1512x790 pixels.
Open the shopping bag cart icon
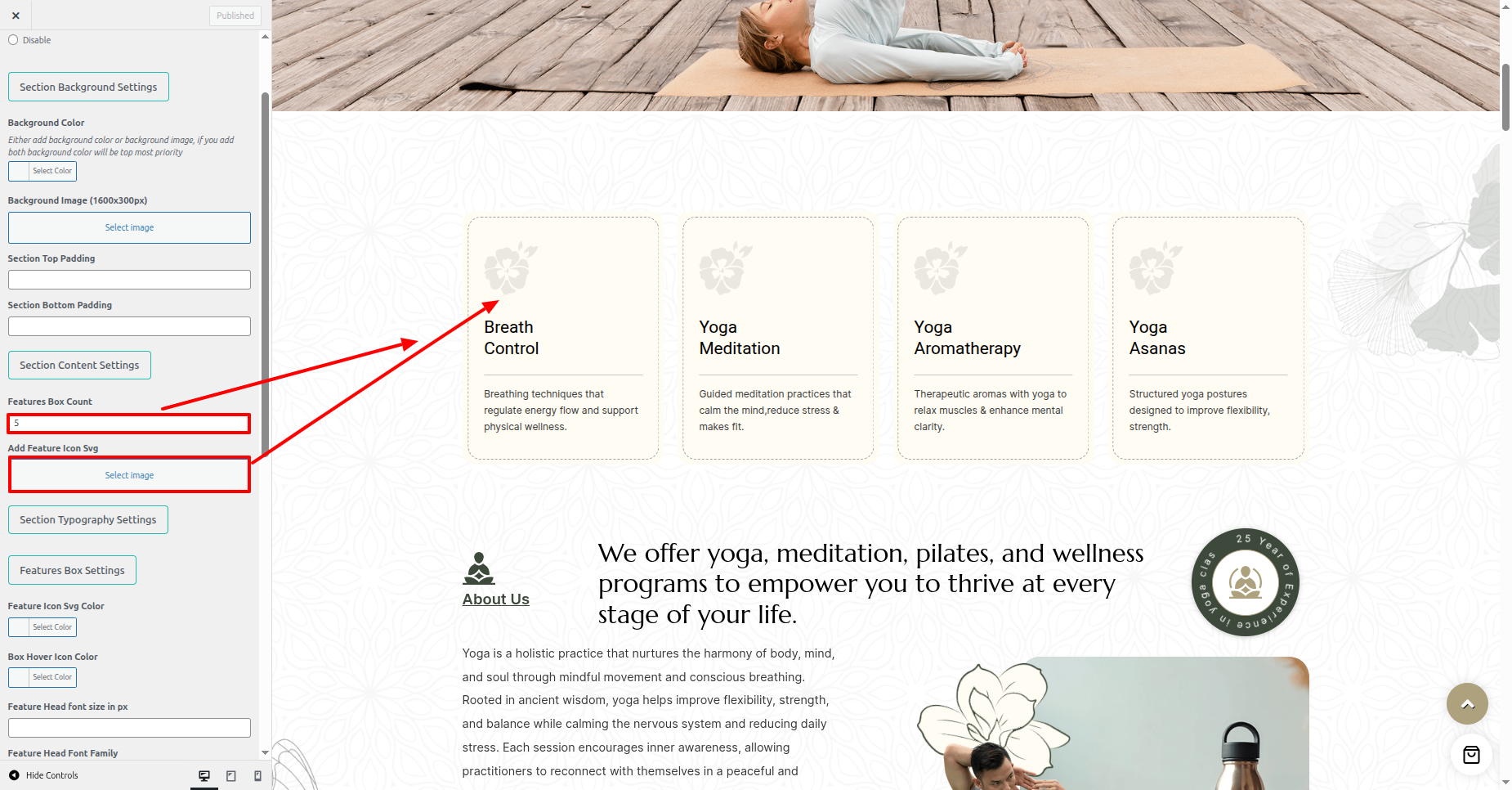pyautogui.click(x=1471, y=755)
